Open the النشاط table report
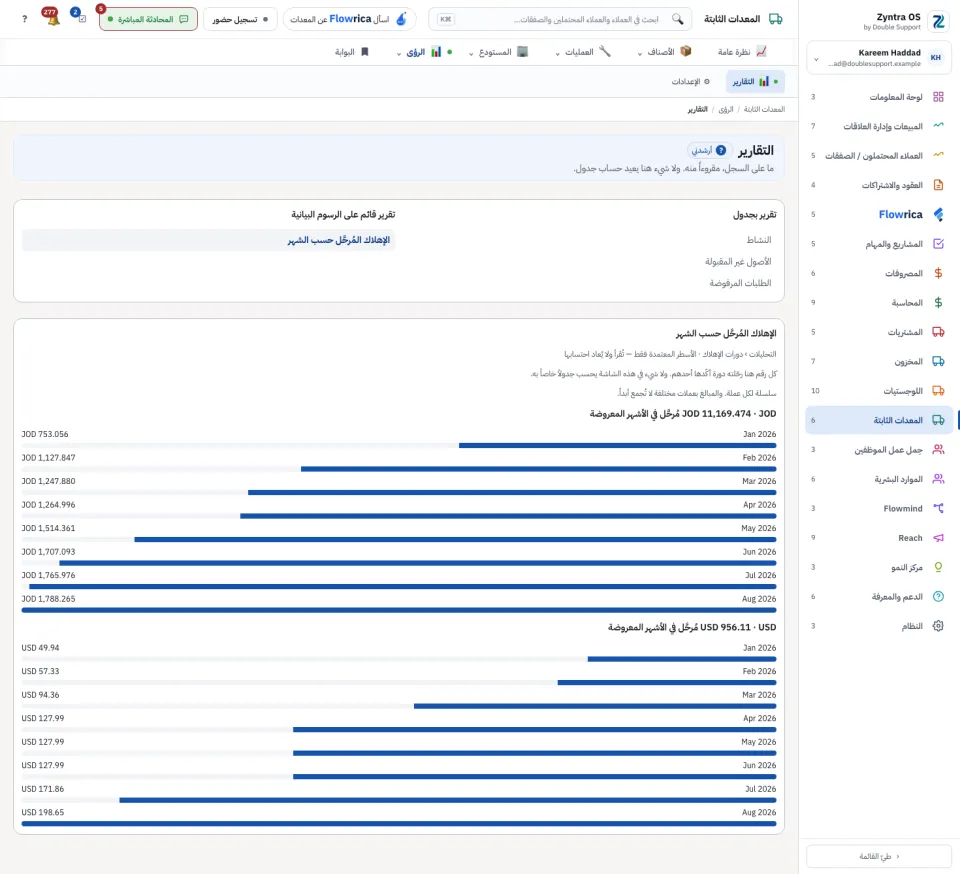960x874 pixels. coord(759,240)
